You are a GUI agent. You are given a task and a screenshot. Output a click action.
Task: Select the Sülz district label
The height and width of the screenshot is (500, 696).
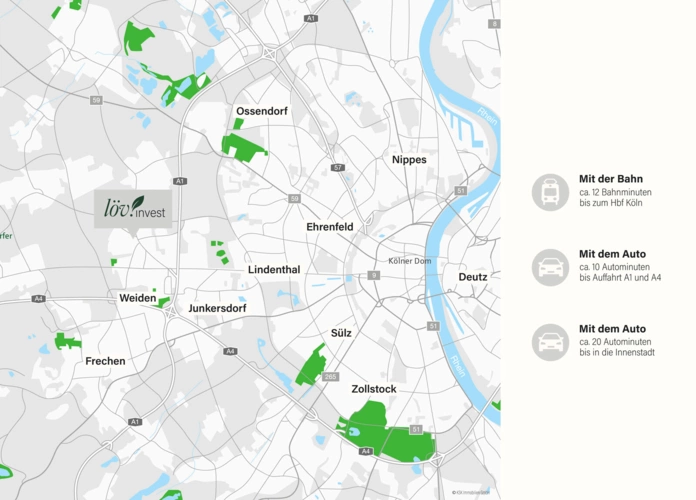[x=341, y=333]
